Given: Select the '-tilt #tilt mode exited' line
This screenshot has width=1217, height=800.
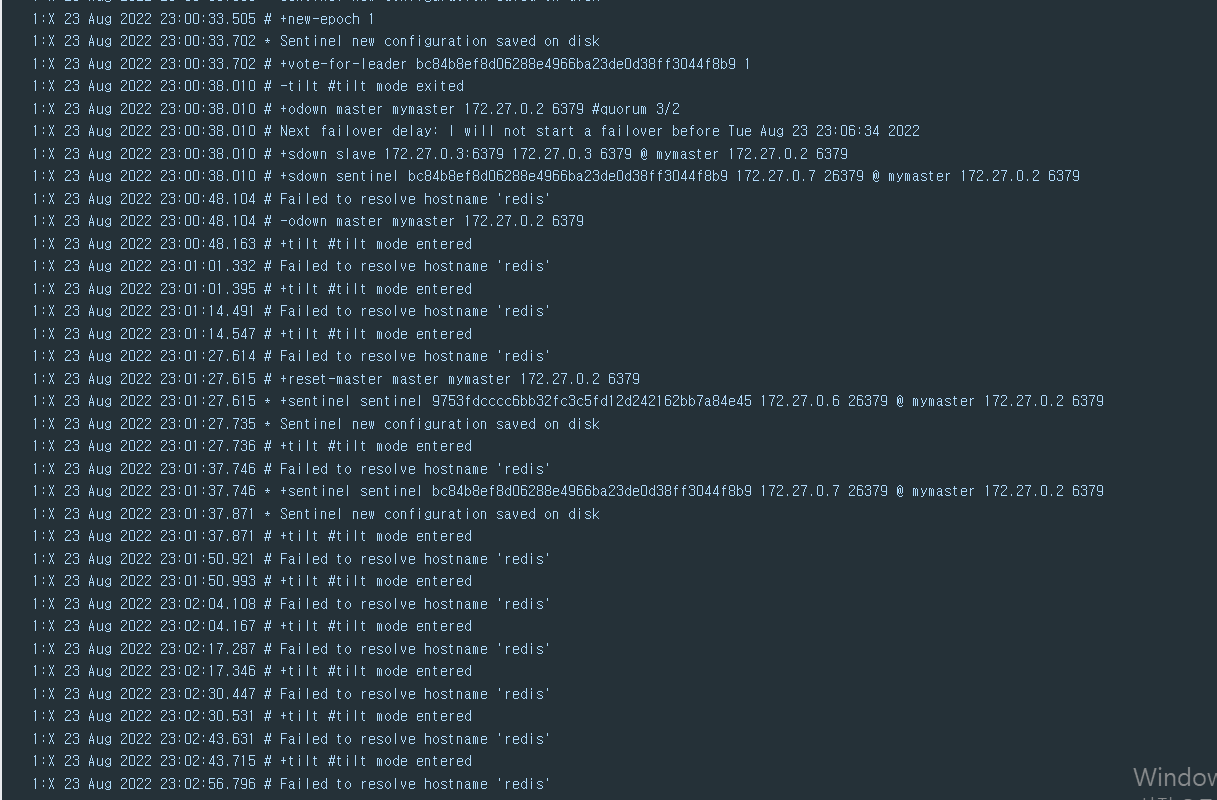Looking at the screenshot, I should coord(371,86).
